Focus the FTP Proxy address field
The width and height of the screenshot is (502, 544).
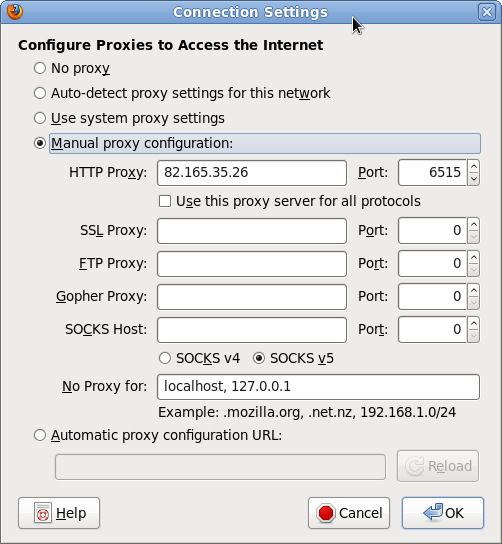click(x=252, y=264)
